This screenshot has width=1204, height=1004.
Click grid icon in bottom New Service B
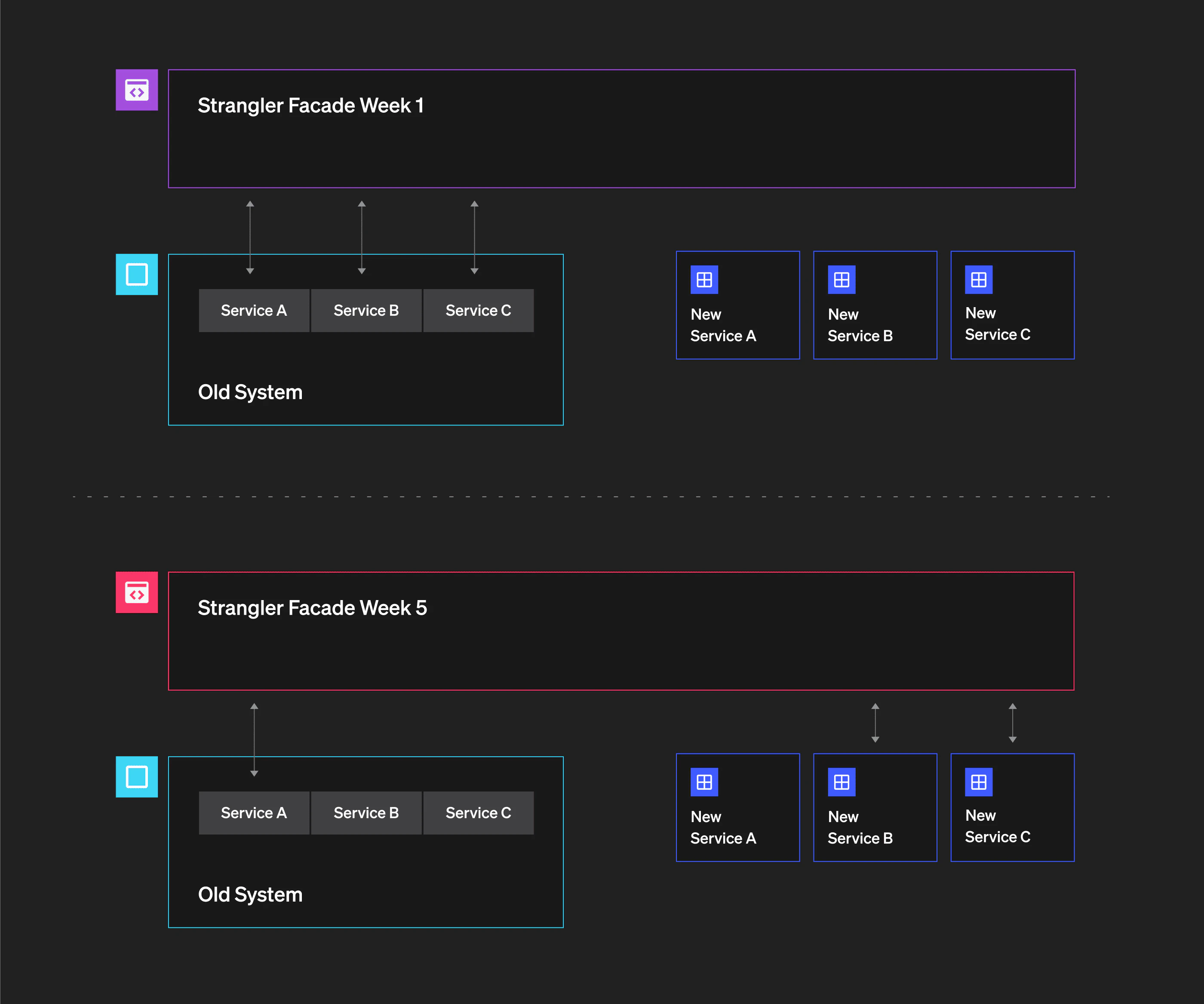841,782
